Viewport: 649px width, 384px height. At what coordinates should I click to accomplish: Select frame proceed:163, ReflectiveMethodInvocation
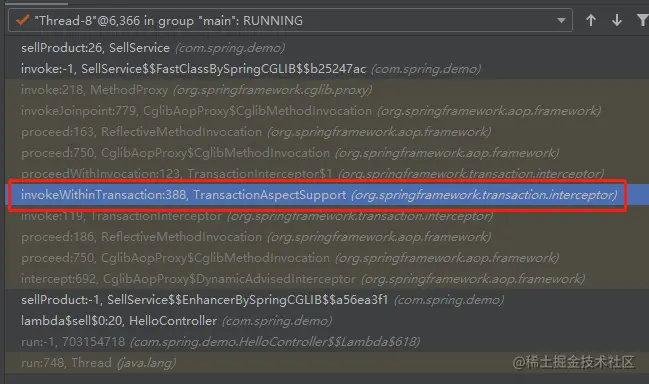(x=327, y=132)
